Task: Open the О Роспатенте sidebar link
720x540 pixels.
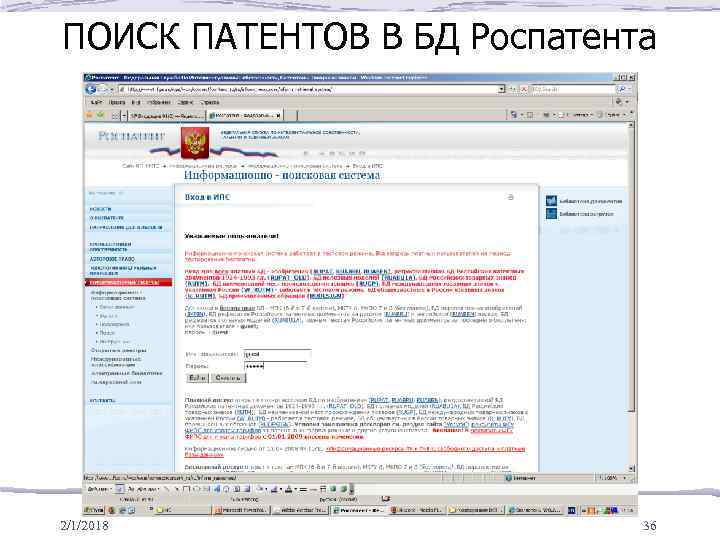Action: tap(107, 218)
